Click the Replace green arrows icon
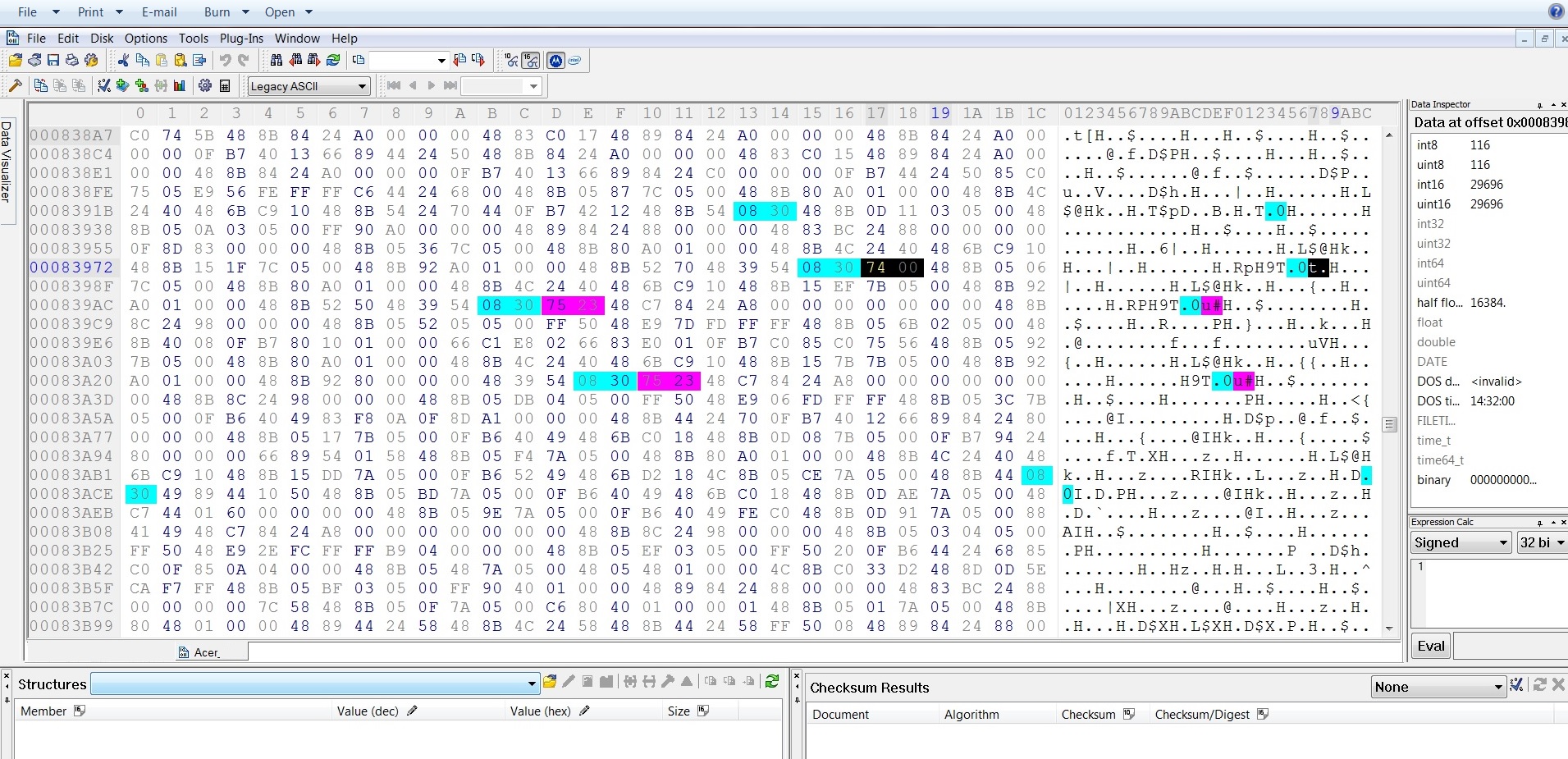Image resolution: width=1568 pixels, height=759 pixels. [333, 60]
